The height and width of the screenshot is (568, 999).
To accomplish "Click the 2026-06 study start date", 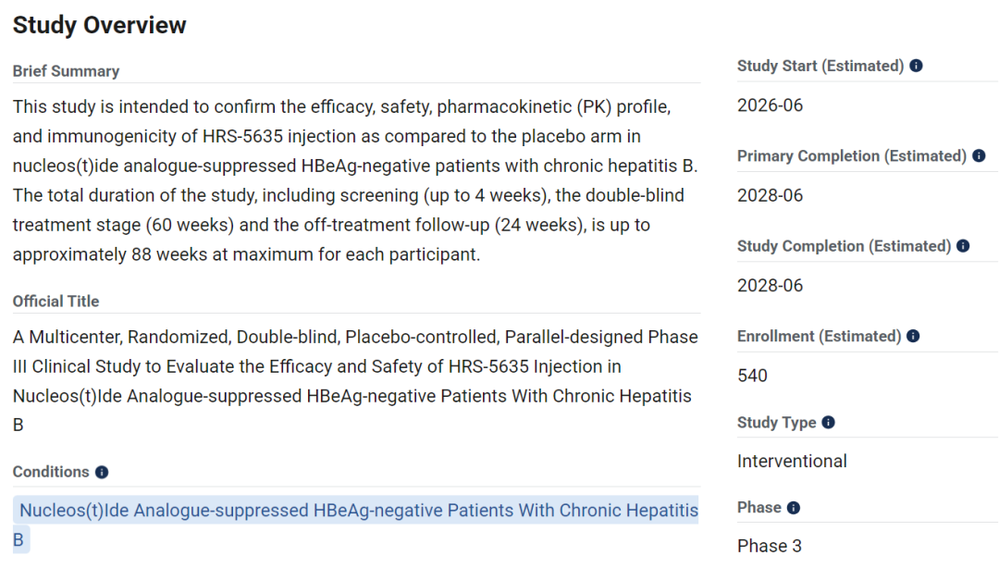I will [770, 105].
